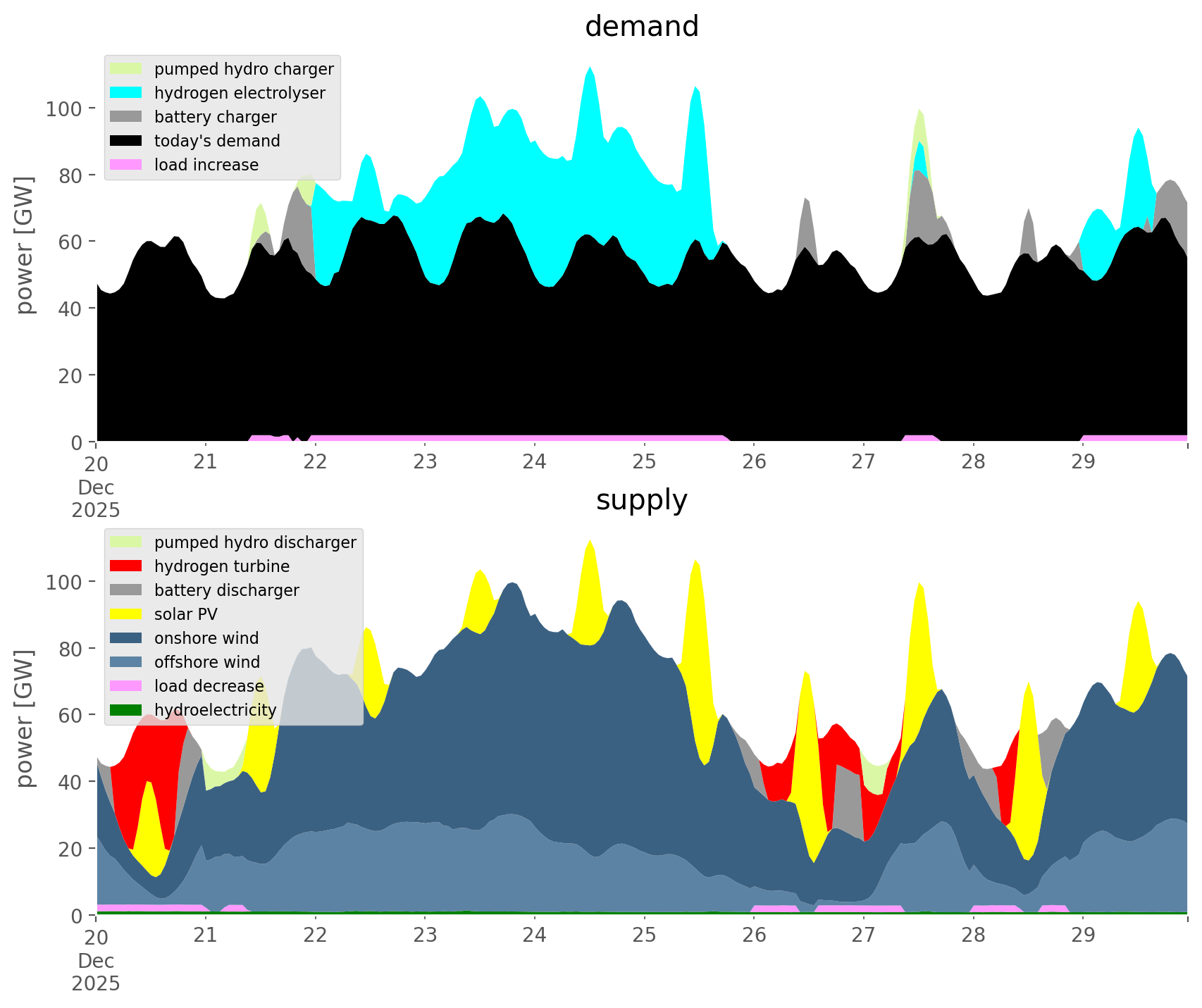1202x1008 pixels.
Task: Click the load decrease legend label
Action: [209, 686]
